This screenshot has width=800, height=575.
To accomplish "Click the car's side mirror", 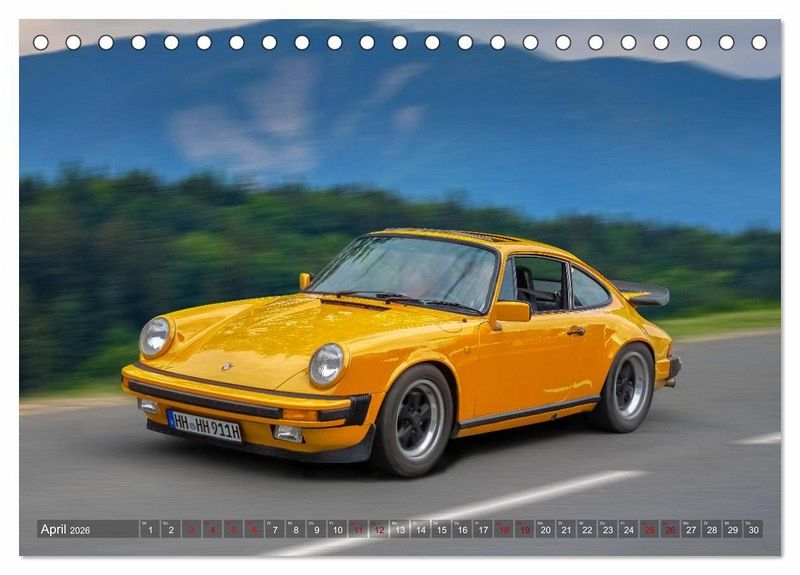I will click(510, 312).
